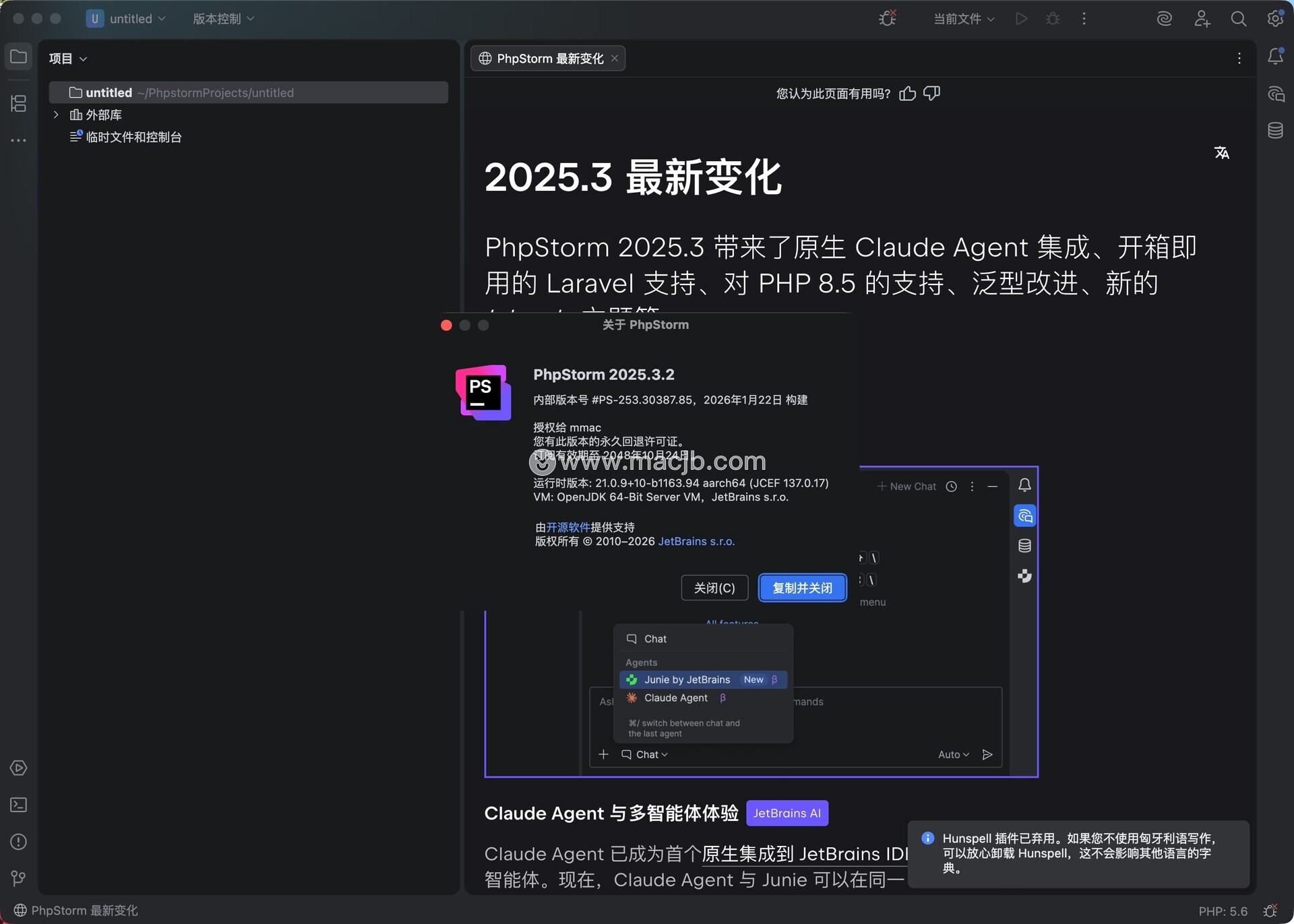Open the Problems tool window icon
The height and width of the screenshot is (924, 1294).
coord(18,842)
